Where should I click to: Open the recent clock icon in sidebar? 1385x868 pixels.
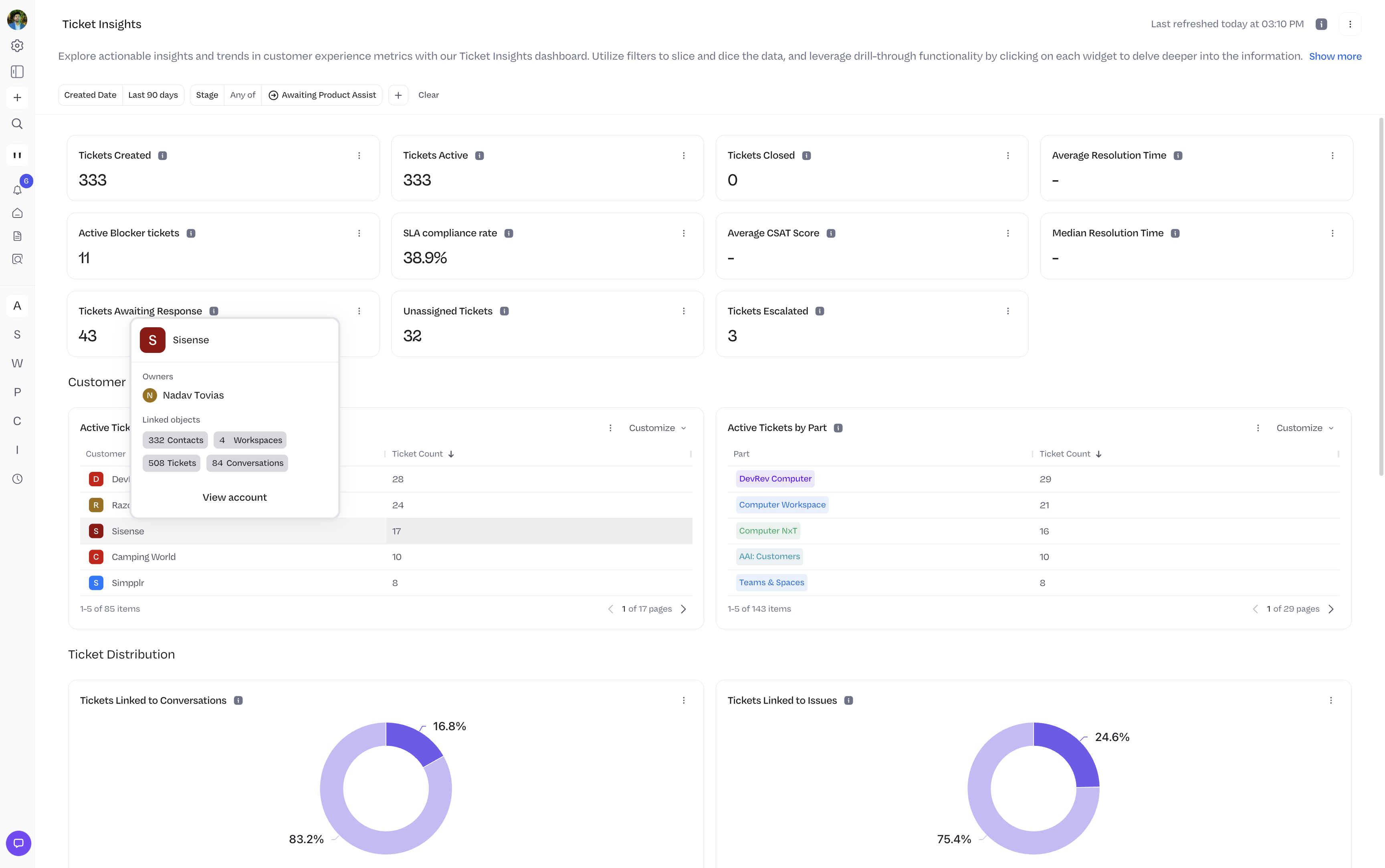17,479
